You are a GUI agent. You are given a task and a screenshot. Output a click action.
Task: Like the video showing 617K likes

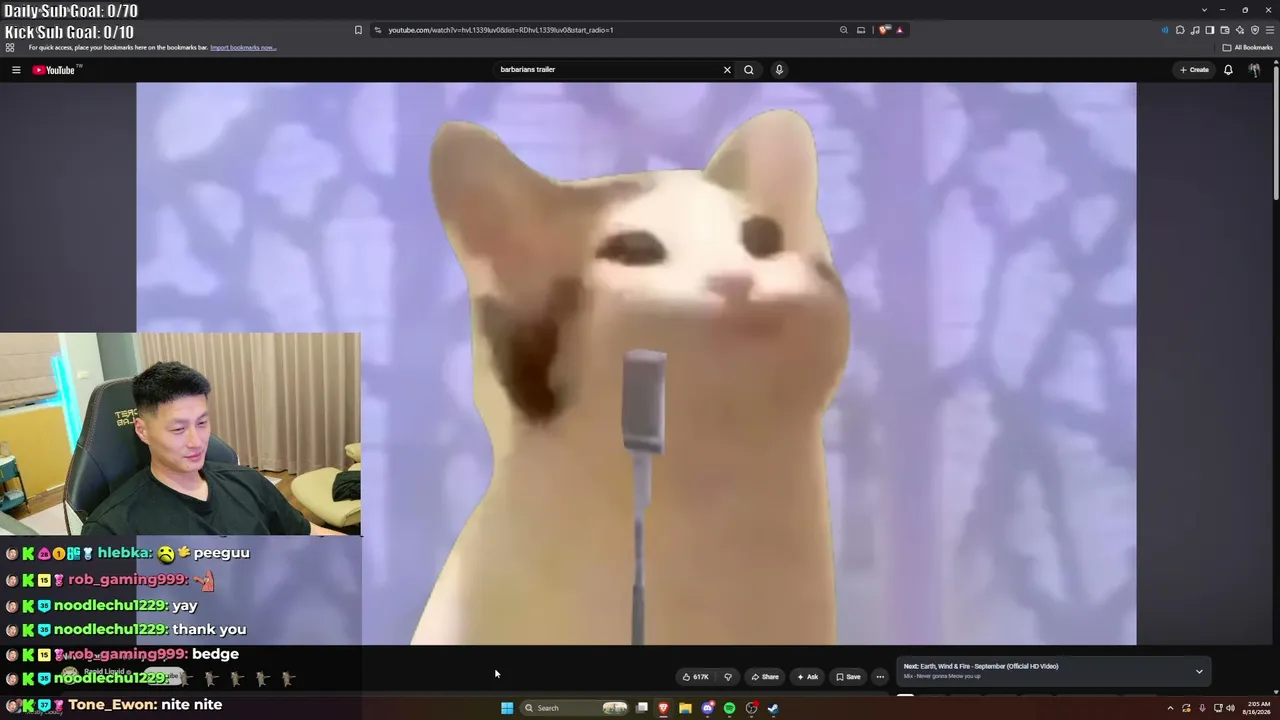(x=695, y=677)
